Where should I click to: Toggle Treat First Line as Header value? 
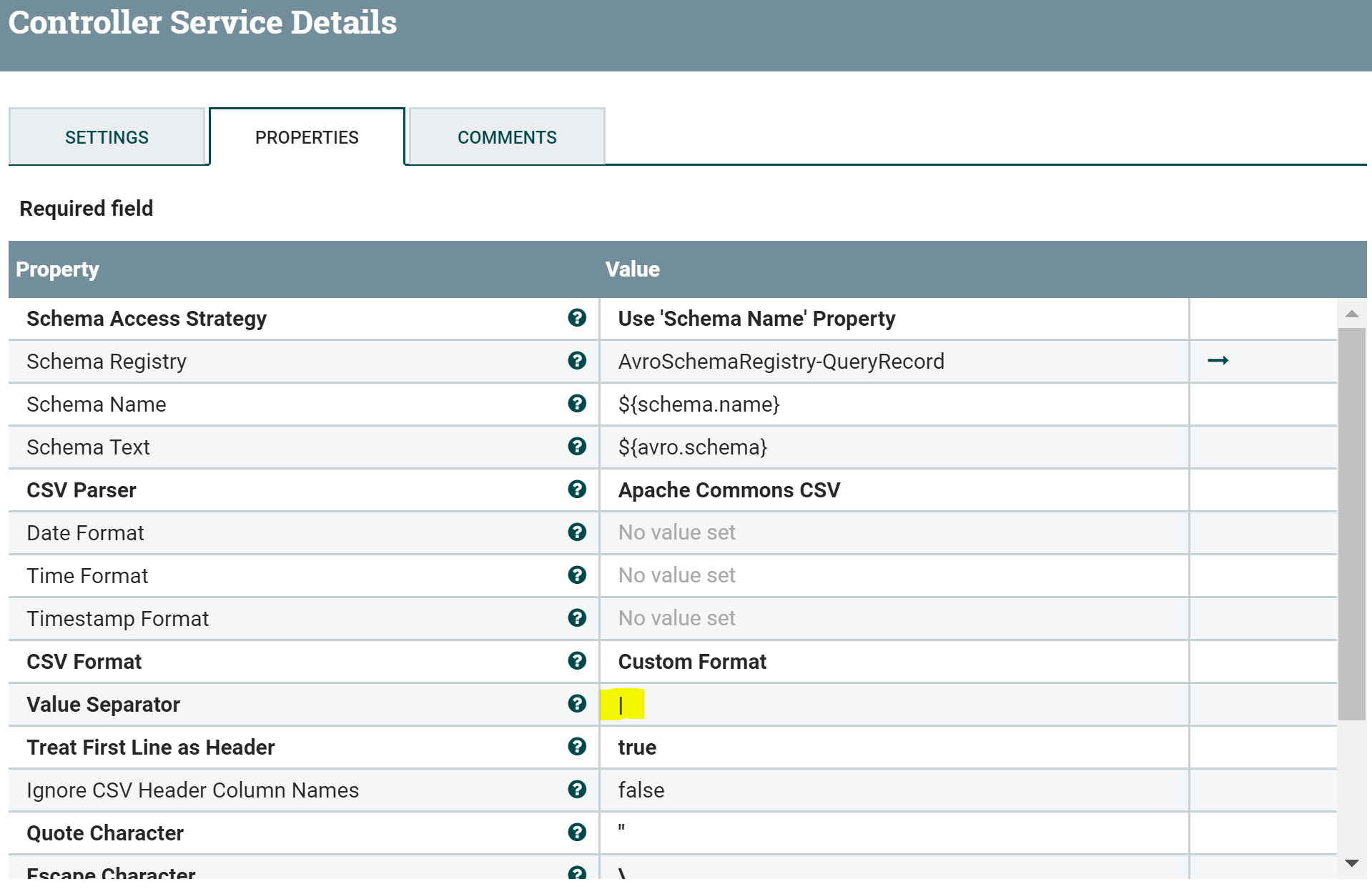[637, 748]
